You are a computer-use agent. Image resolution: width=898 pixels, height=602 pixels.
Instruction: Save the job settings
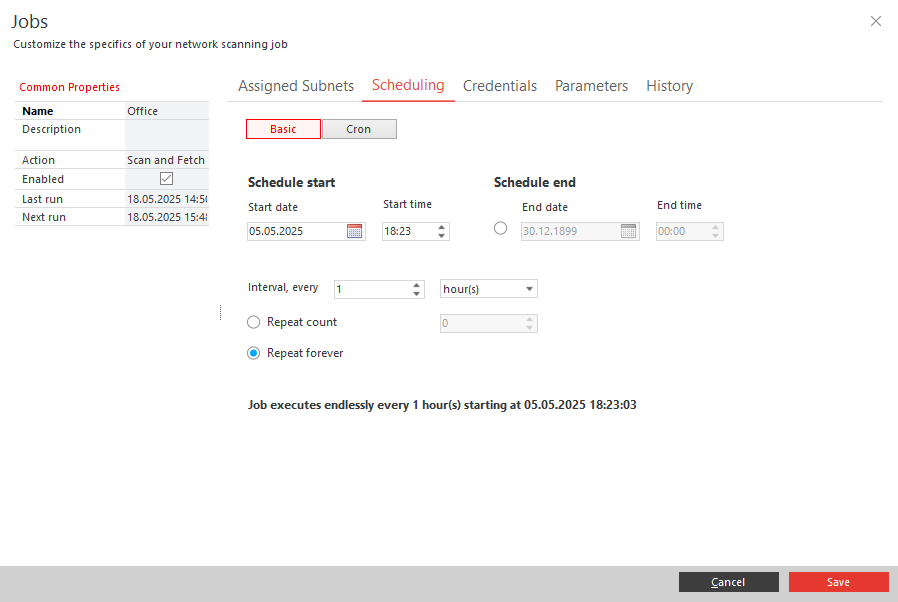pyautogui.click(x=838, y=582)
